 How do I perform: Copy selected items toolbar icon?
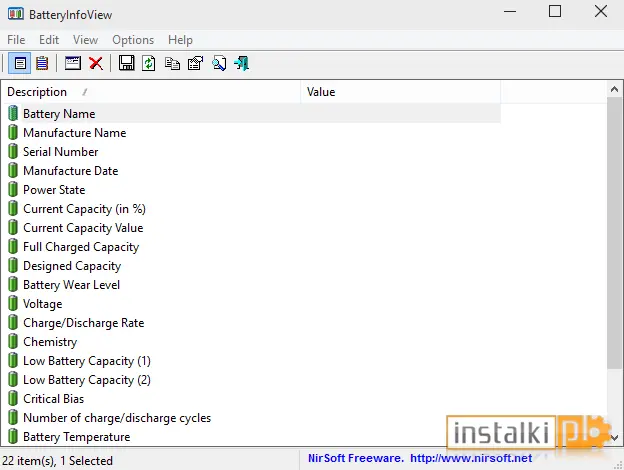click(172, 64)
